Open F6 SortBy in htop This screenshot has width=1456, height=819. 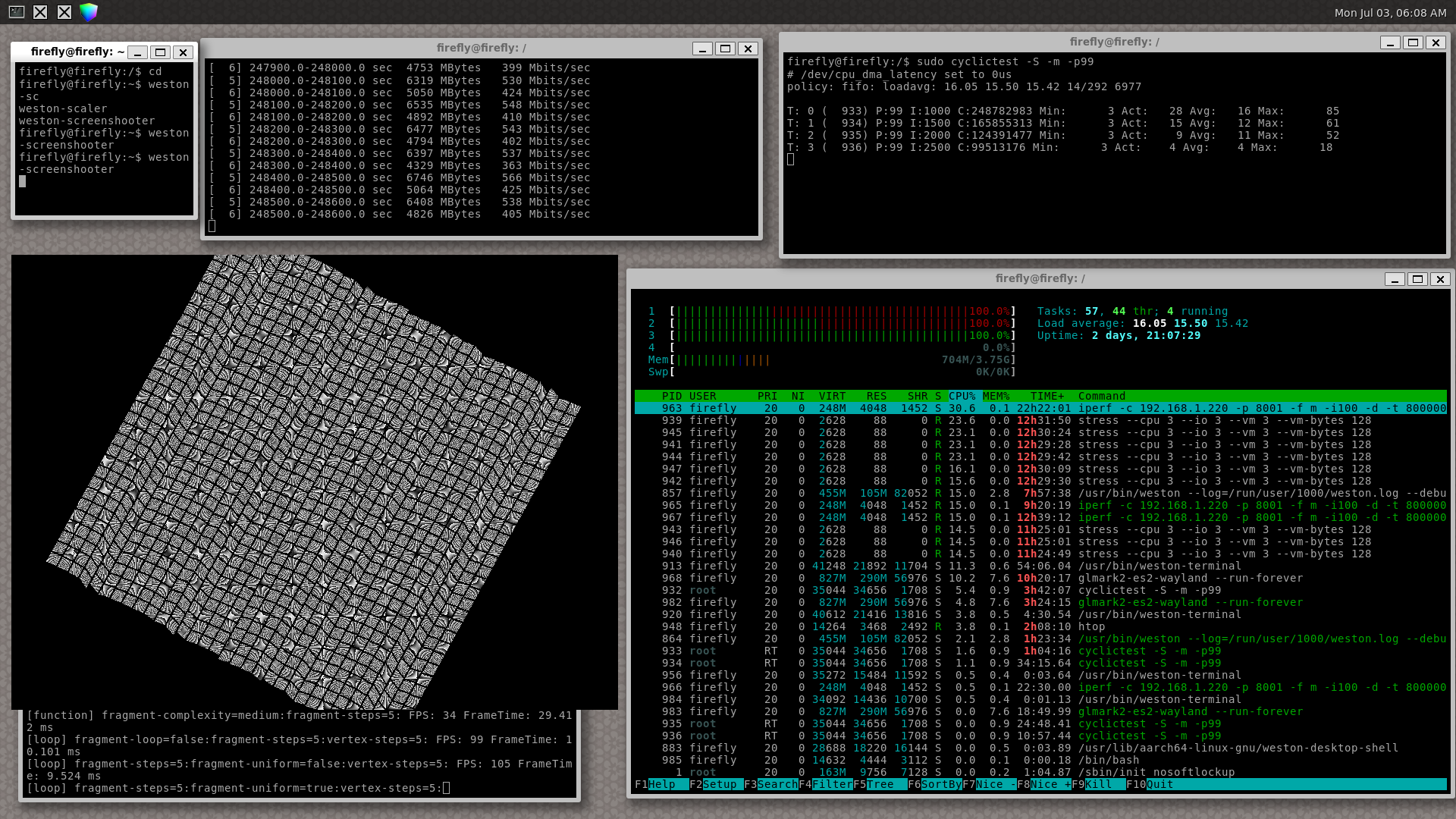coord(934,784)
